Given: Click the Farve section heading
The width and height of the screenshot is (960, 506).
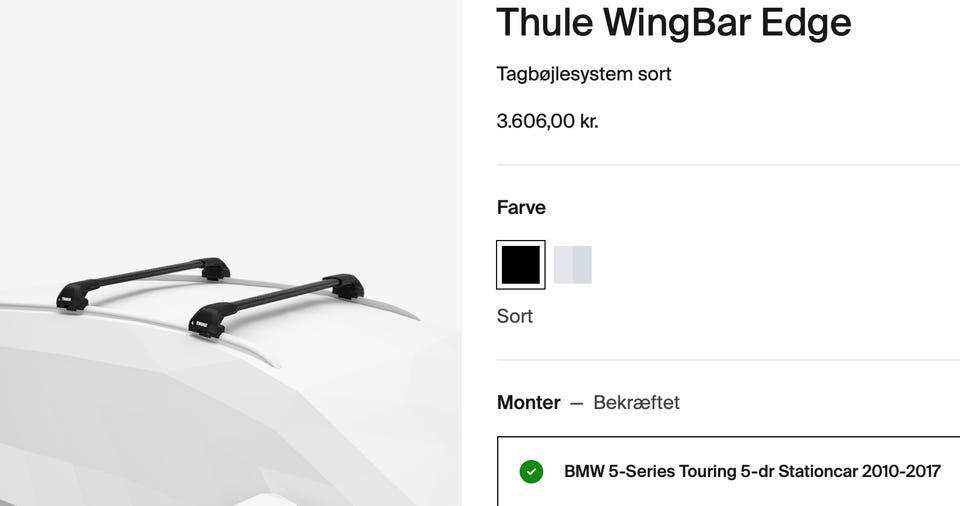Looking at the screenshot, I should tap(521, 207).
